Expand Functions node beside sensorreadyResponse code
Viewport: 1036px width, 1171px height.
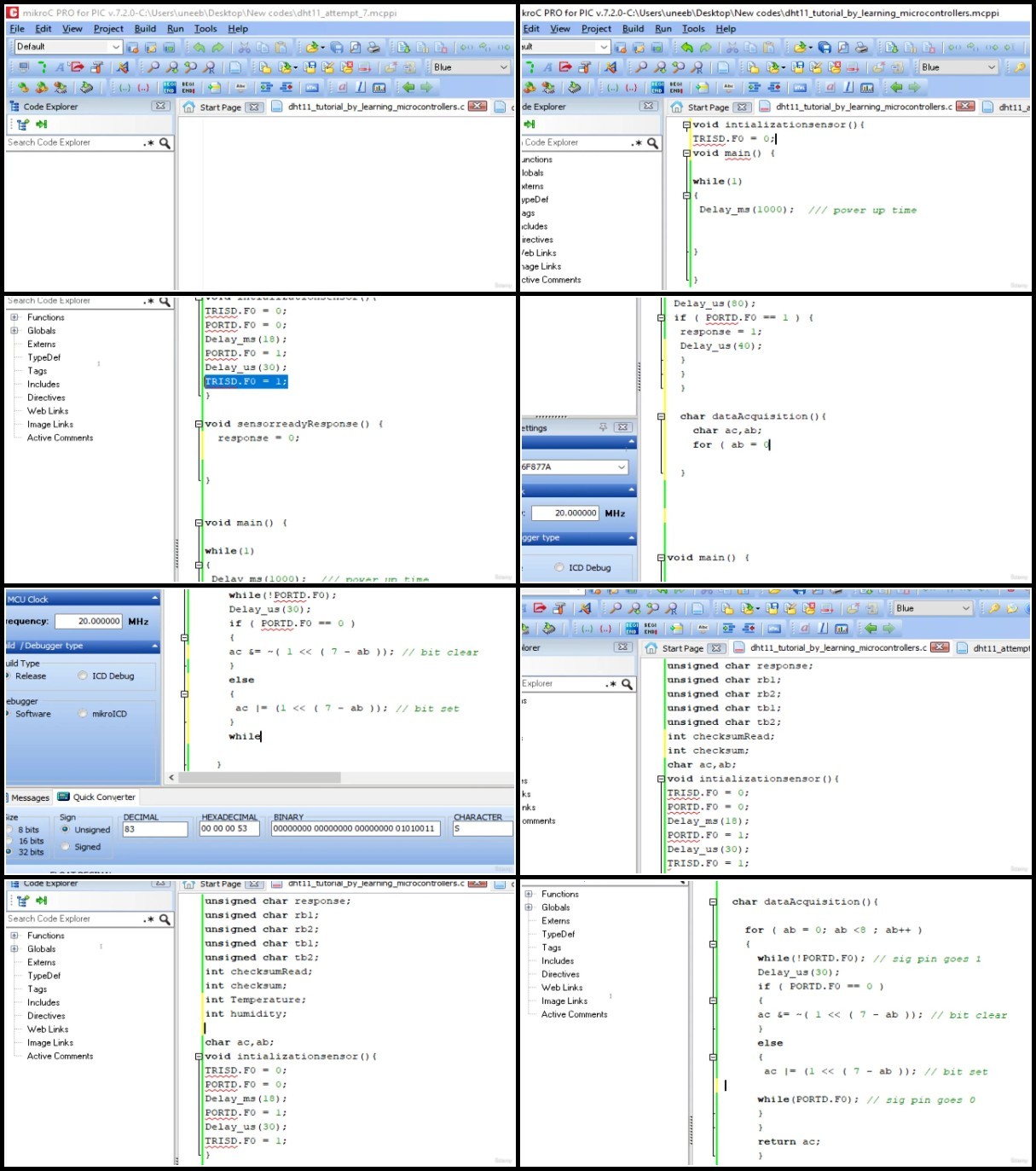(x=14, y=317)
